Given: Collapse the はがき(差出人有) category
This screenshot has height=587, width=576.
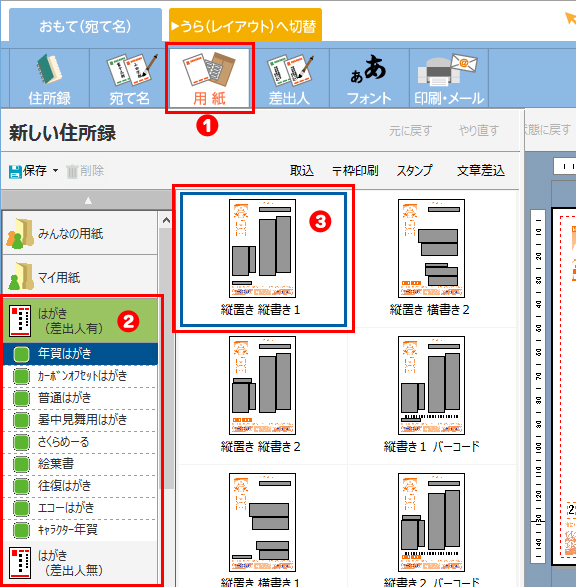Looking at the screenshot, I should click(80, 321).
